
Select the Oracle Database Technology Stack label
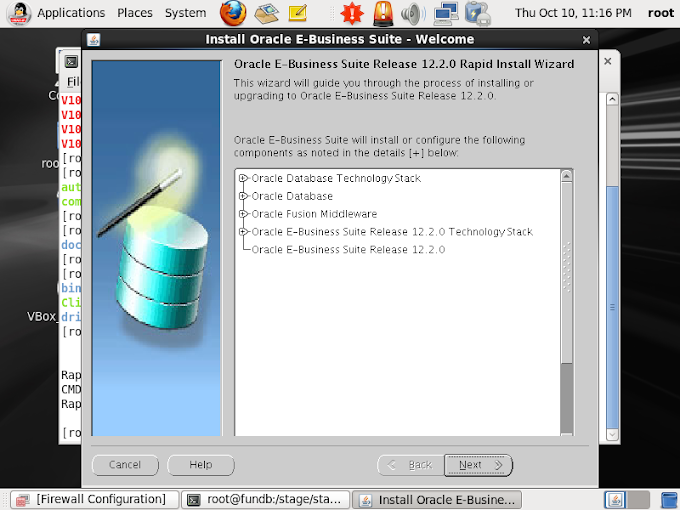tap(336, 178)
